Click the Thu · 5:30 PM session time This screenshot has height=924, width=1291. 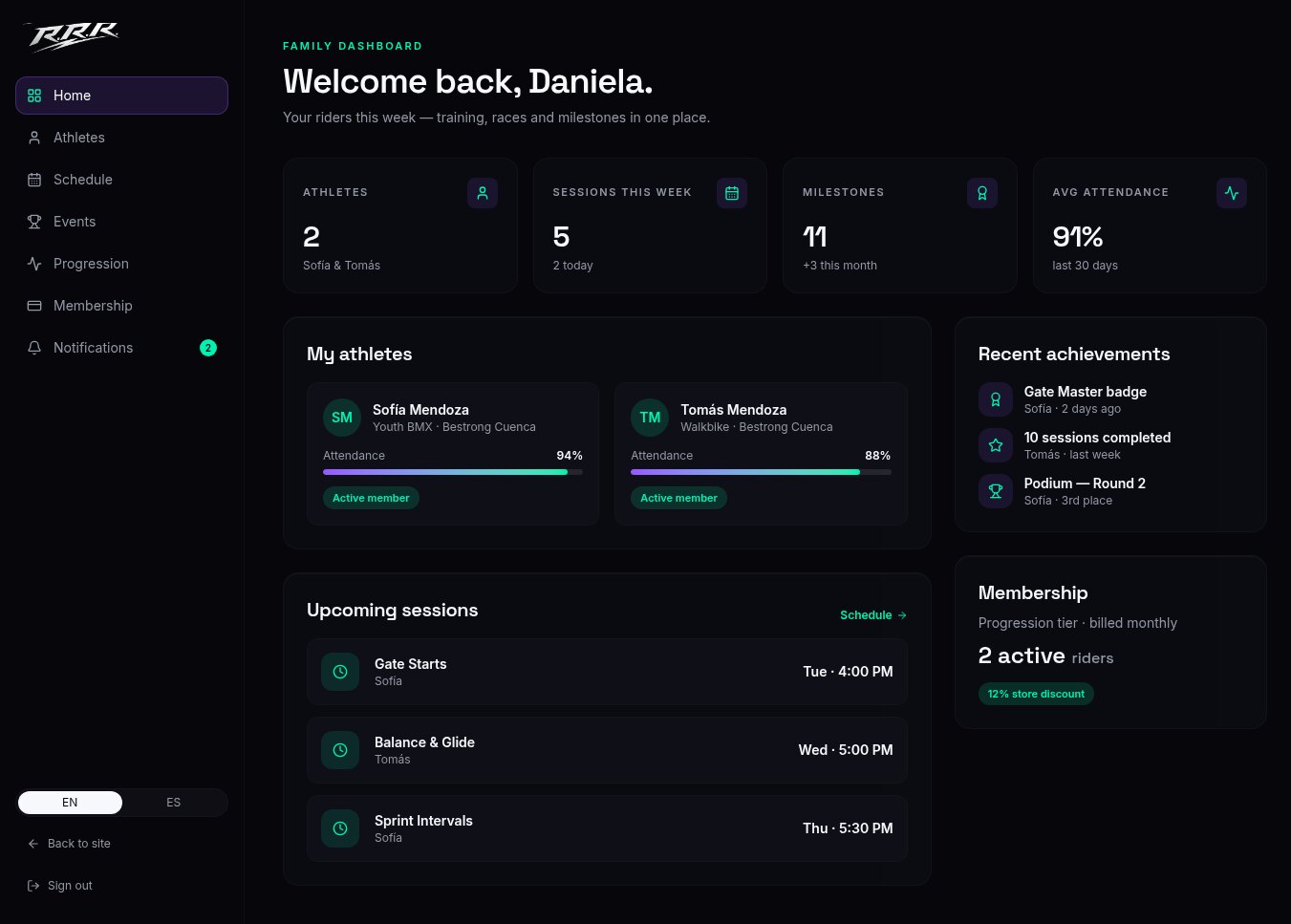(848, 828)
